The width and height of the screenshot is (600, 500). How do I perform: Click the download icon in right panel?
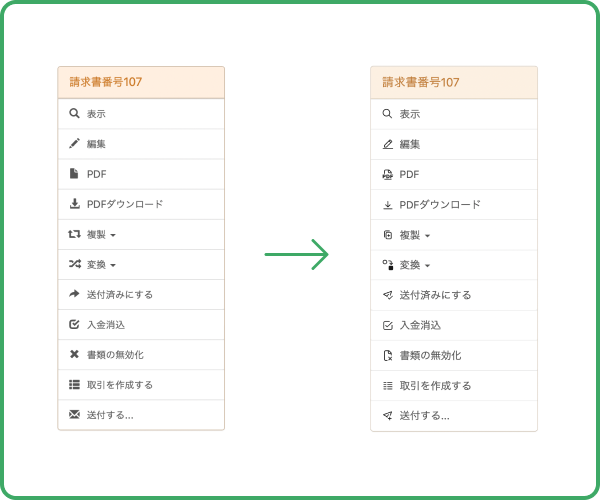(387, 205)
